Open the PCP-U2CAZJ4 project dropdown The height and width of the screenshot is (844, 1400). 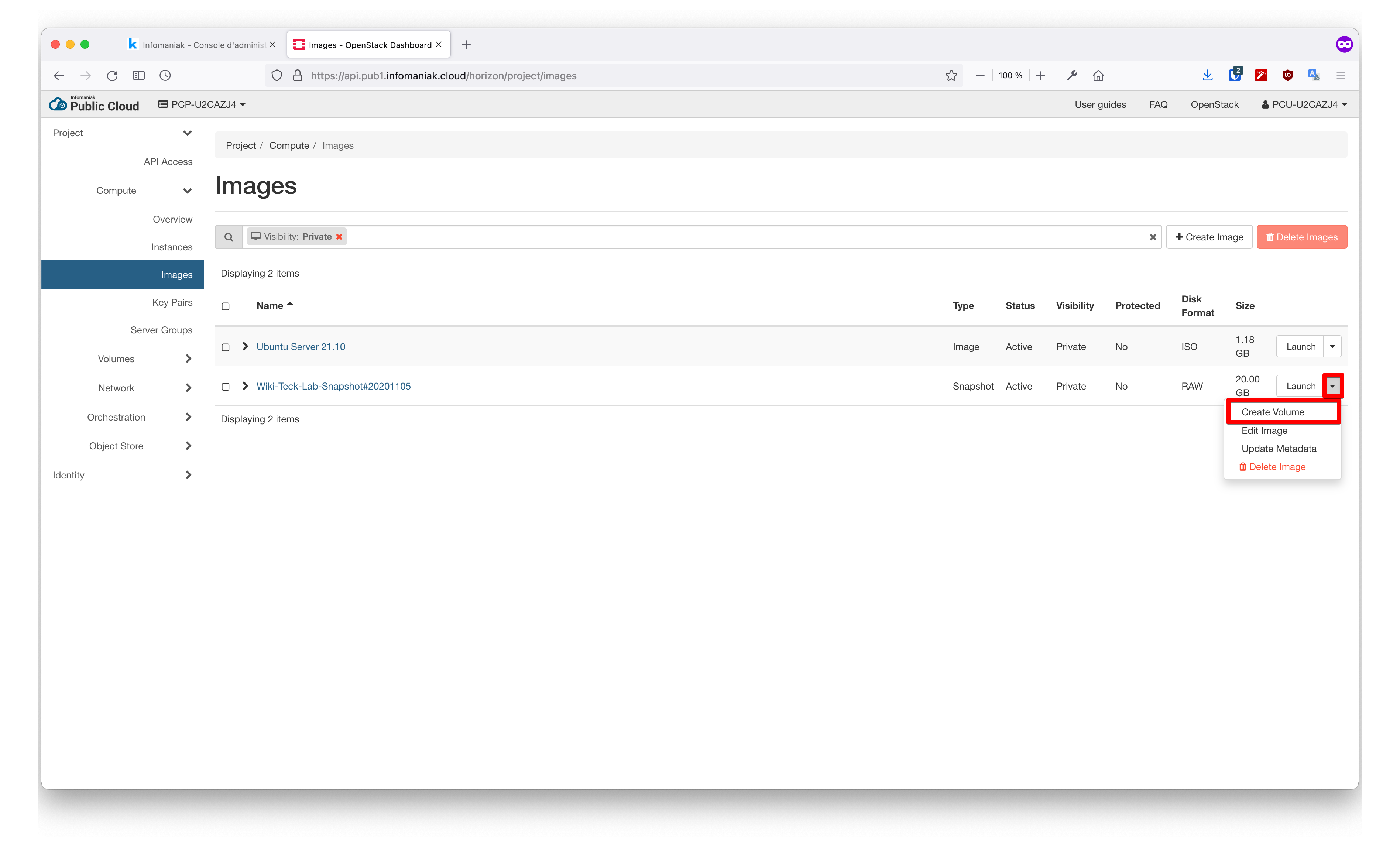(202, 104)
